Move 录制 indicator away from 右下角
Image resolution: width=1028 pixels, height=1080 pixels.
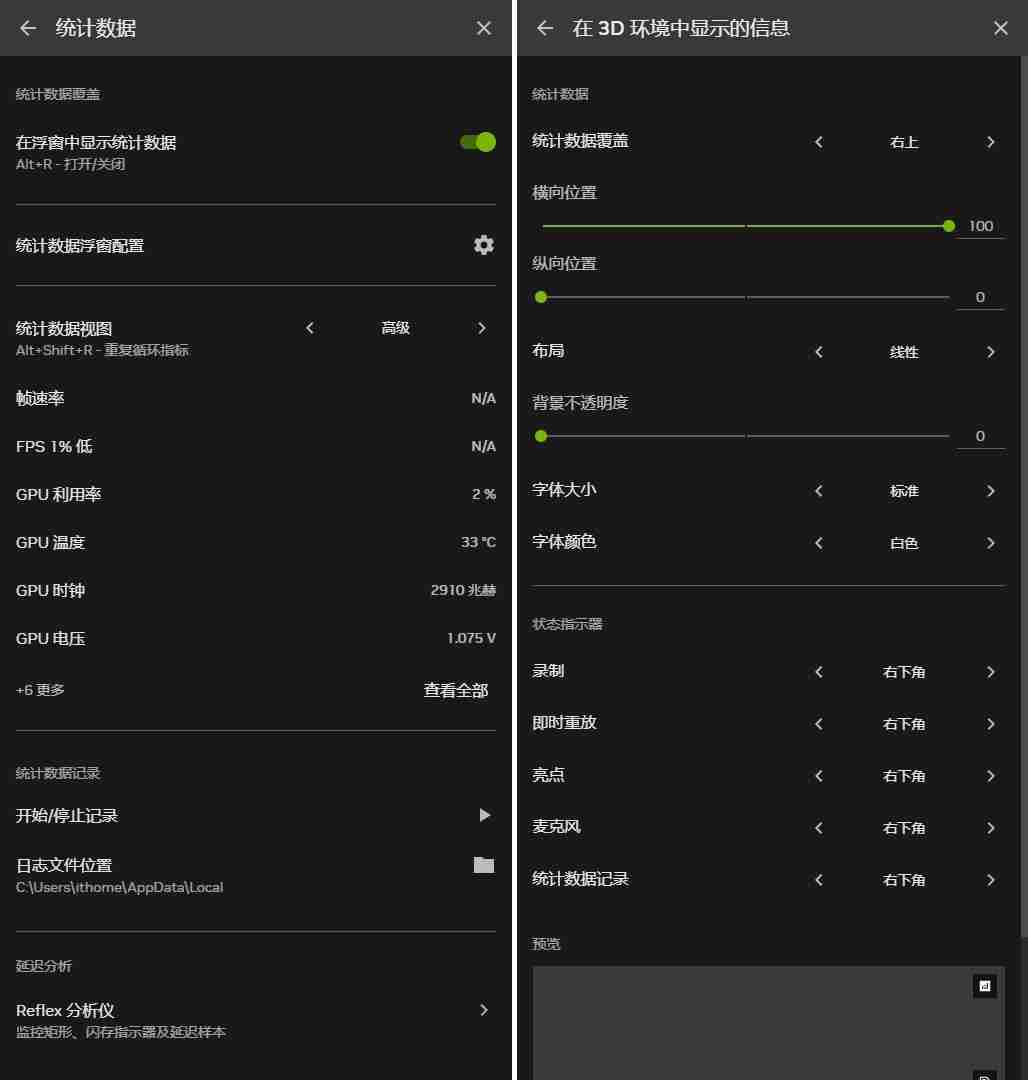pos(991,671)
